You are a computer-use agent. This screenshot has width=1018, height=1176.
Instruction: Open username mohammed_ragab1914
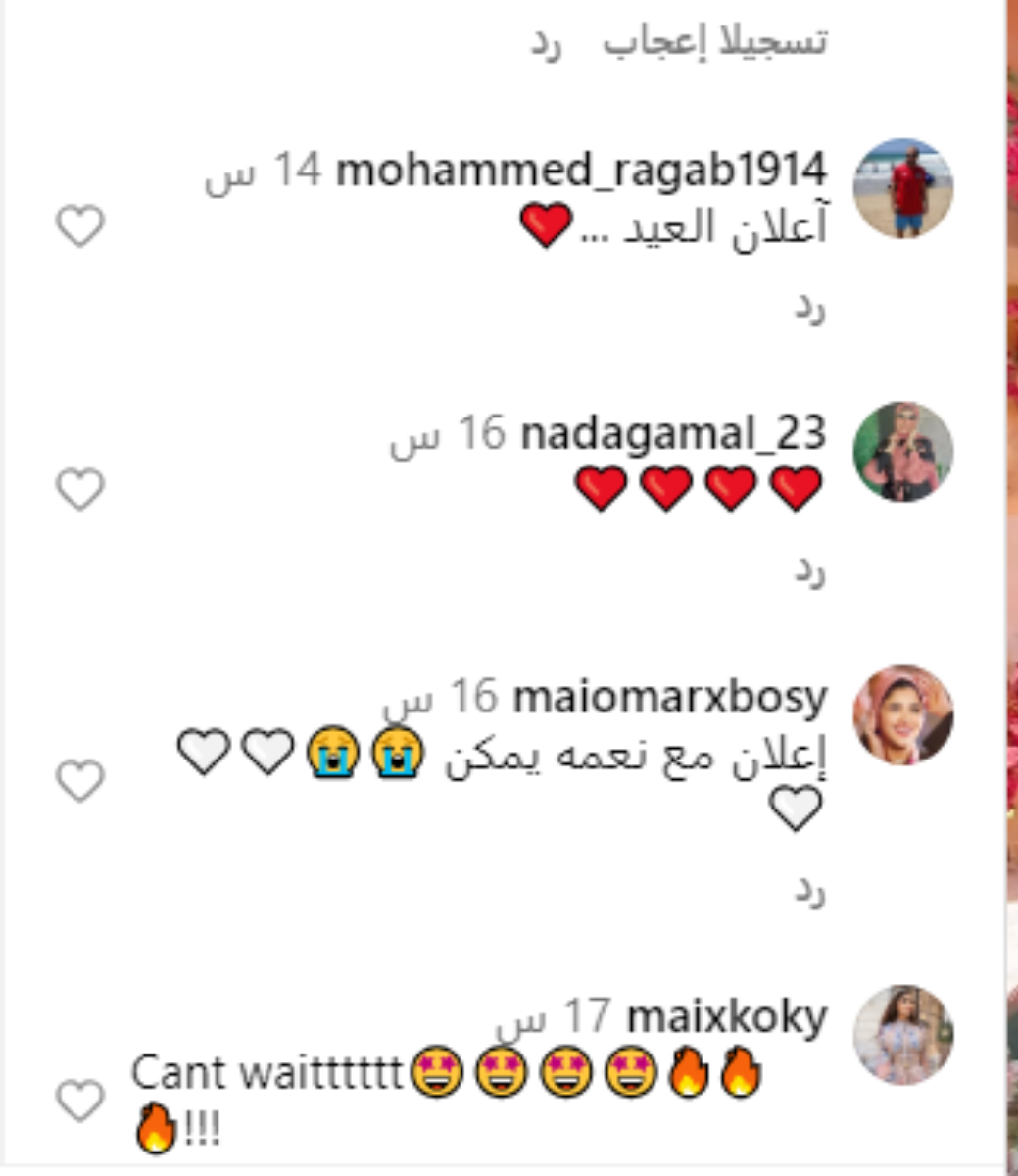[x=581, y=171]
